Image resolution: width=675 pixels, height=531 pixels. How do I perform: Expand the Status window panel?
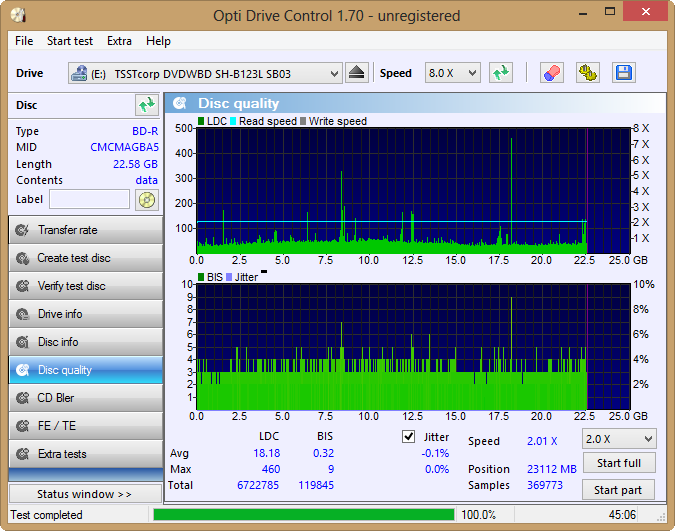(x=85, y=494)
